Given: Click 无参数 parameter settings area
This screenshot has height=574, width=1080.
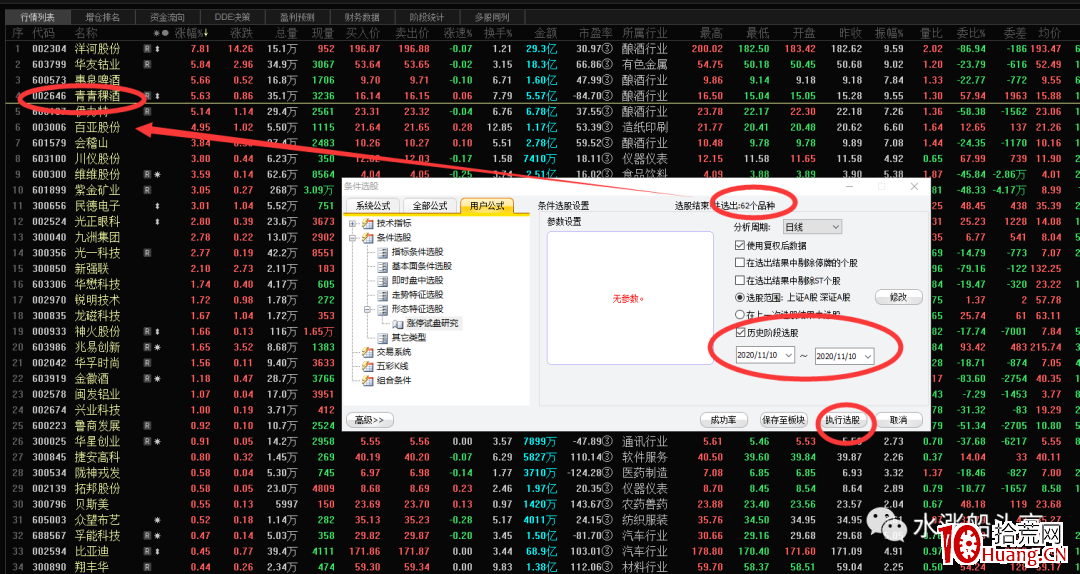Looking at the screenshot, I should click(630, 298).
